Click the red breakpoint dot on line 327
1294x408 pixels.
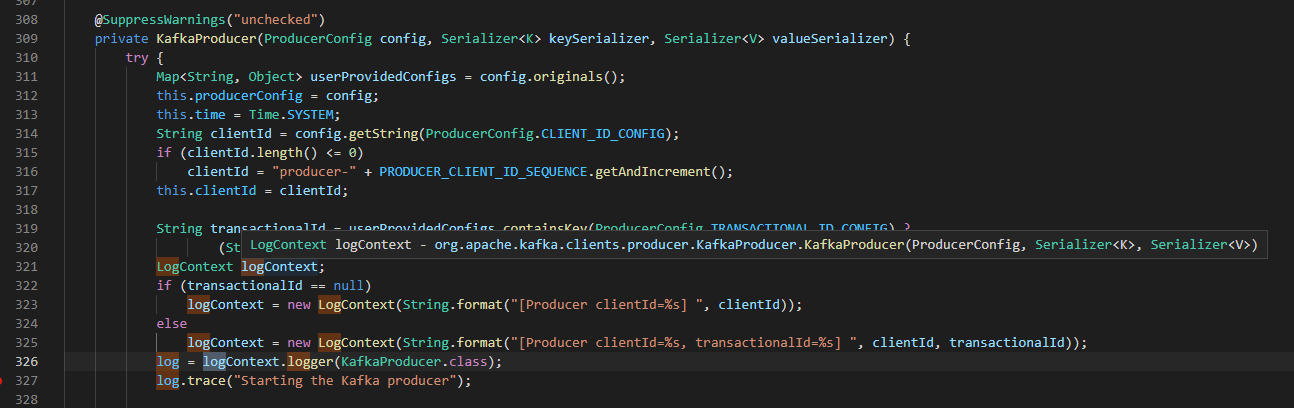click(3, 381)
